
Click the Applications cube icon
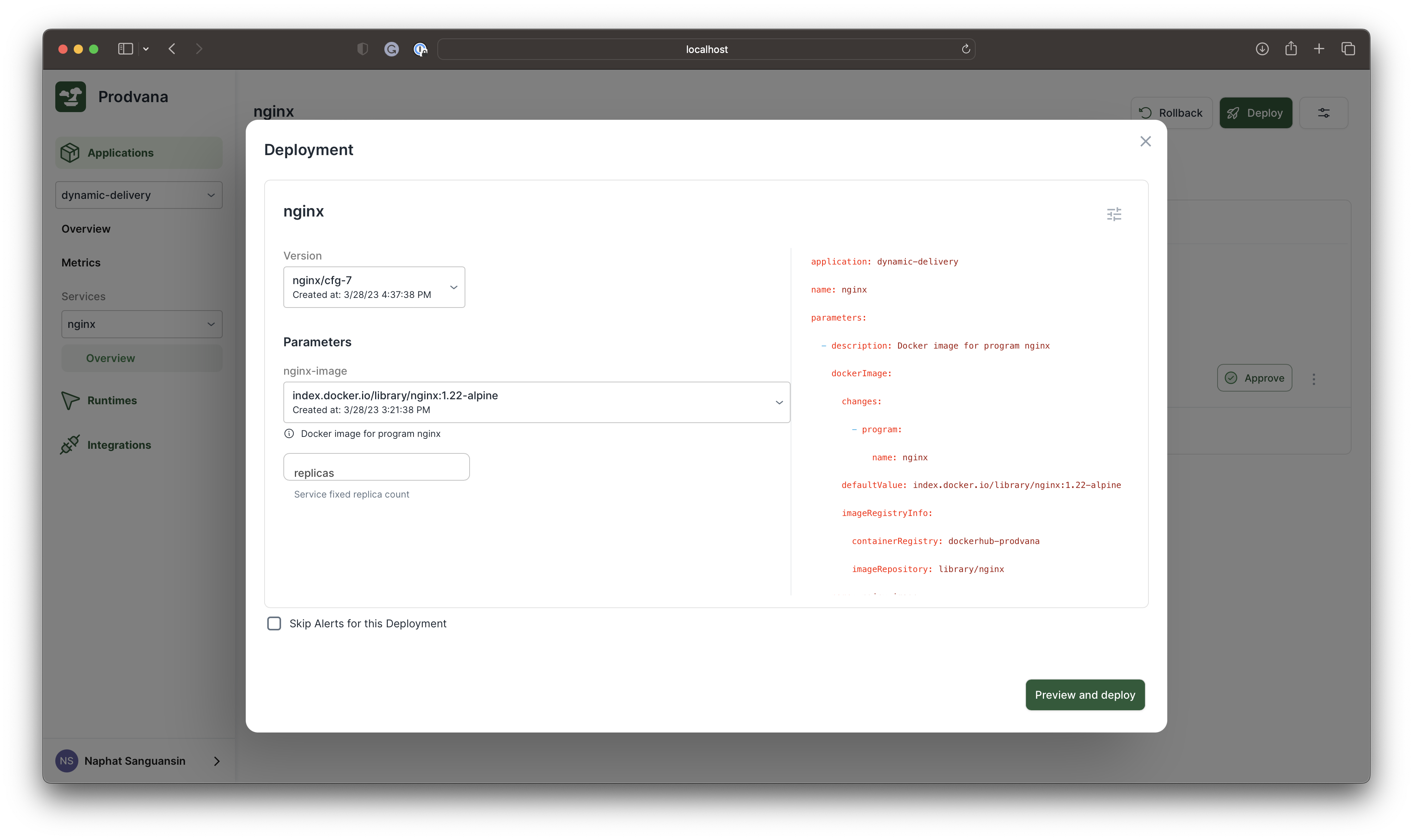tap(70, 153)
